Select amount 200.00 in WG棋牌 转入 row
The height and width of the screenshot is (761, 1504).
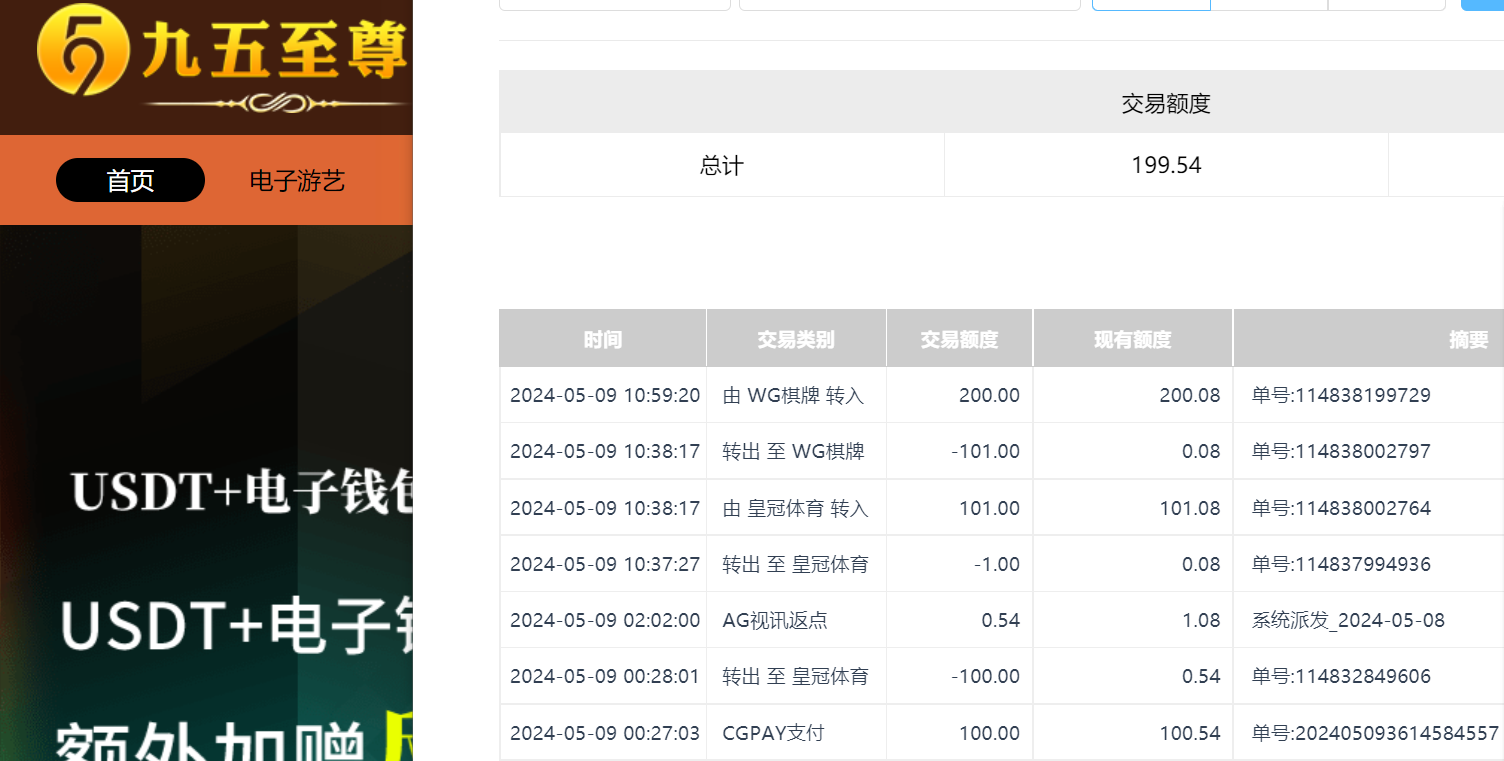click(x=989, y=395)
